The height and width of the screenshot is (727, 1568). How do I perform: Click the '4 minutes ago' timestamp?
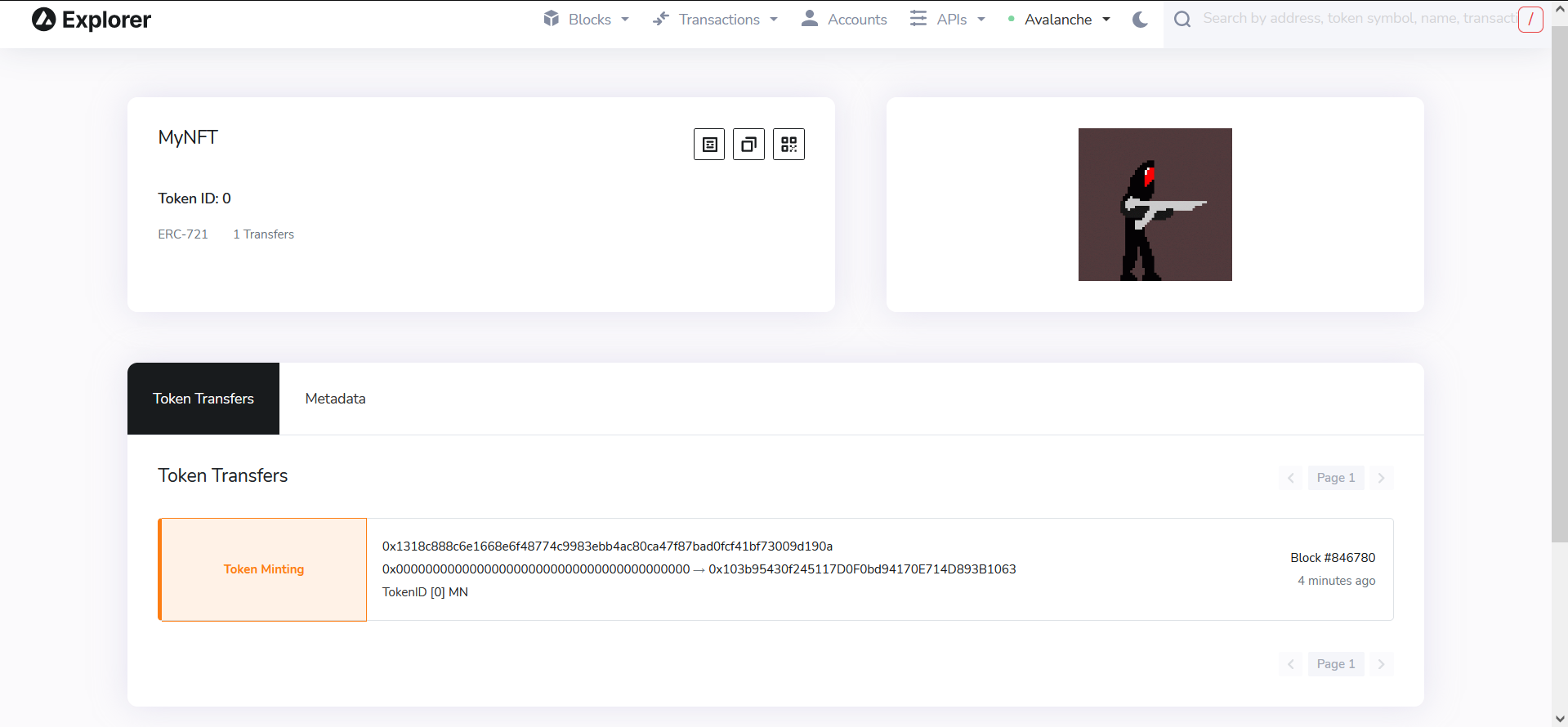tap(1337, 581)
